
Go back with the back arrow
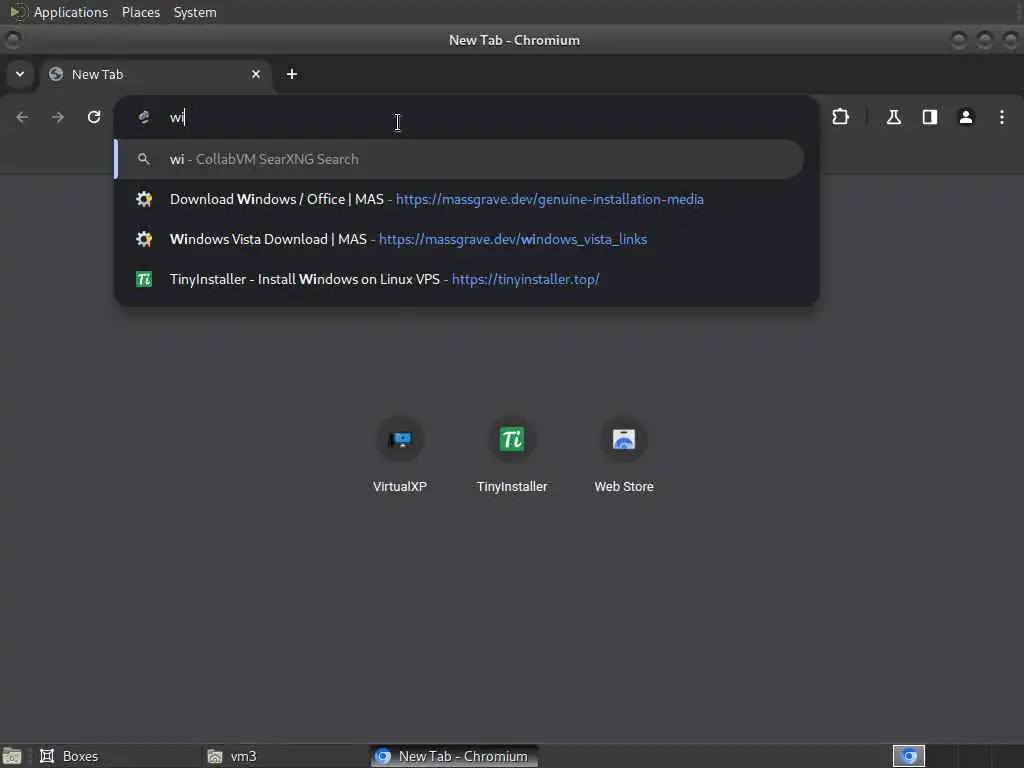[22, 117]
